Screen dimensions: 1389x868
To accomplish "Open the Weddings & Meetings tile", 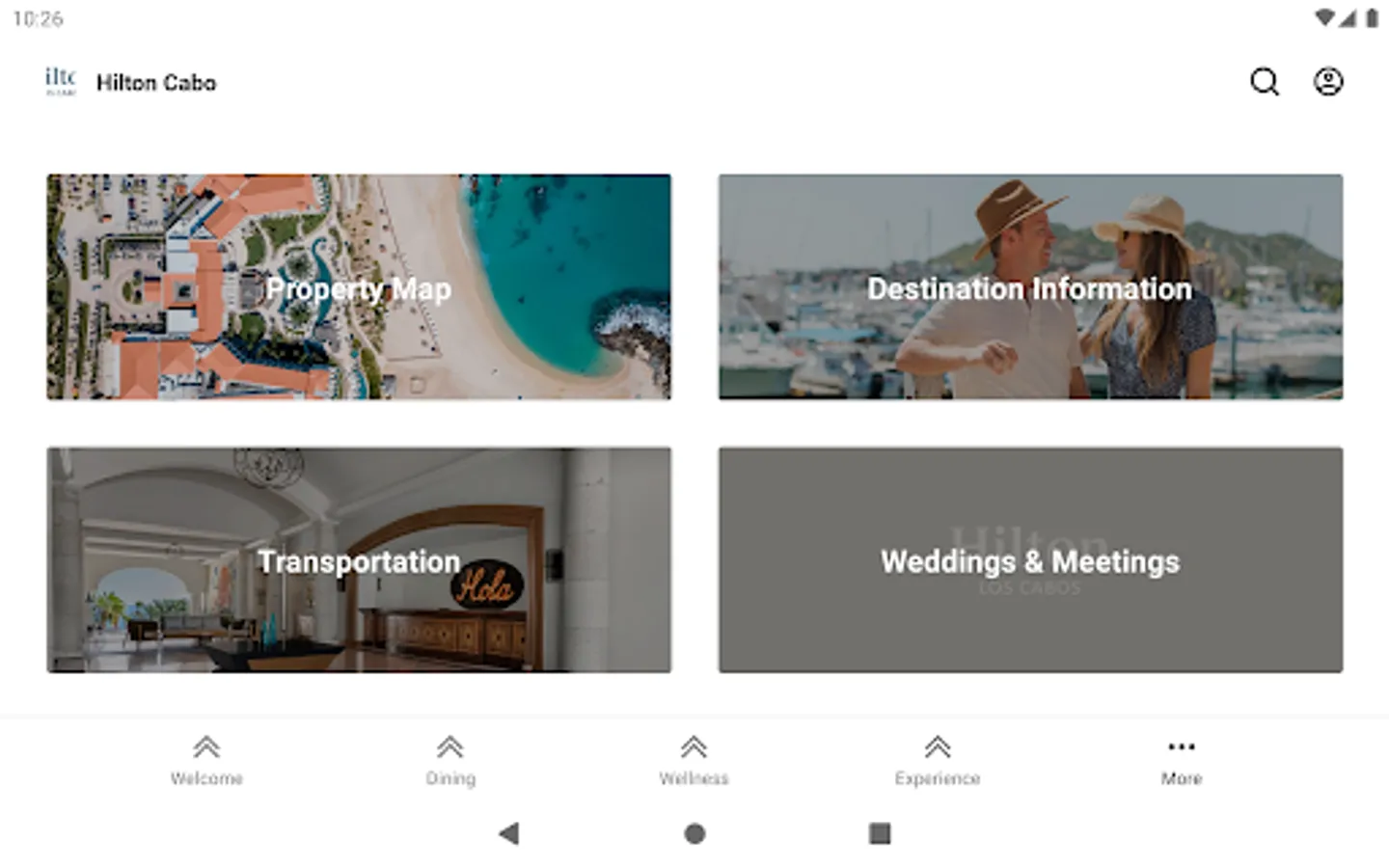I will click(x=1030, y=560).
